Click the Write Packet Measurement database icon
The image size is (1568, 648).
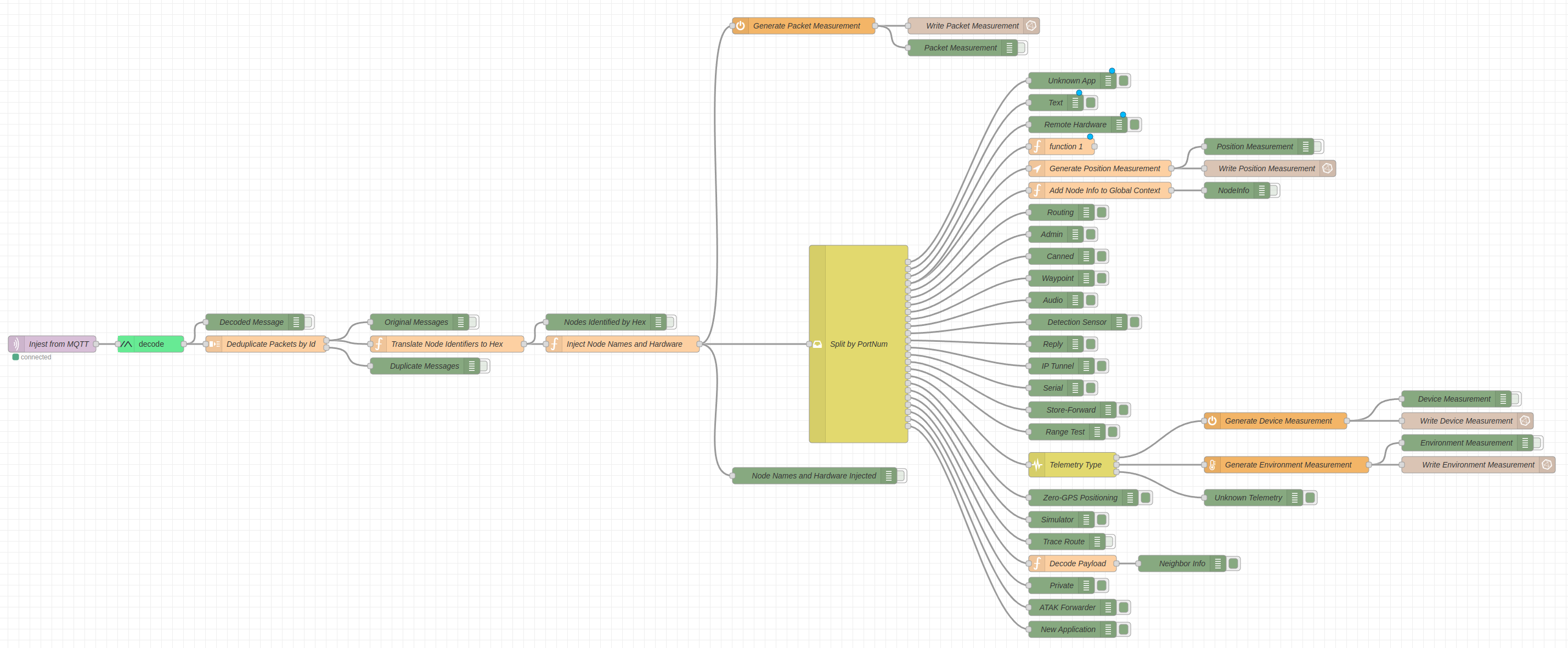point(1031,26)
